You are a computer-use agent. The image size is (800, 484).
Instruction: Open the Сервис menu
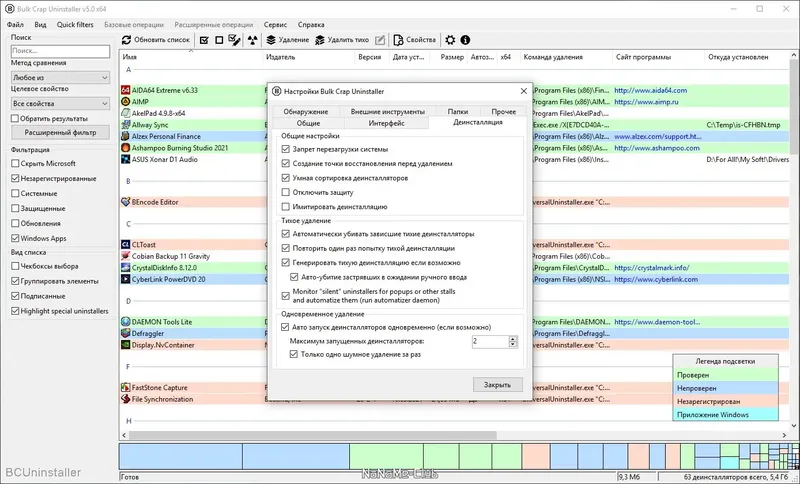tap(276, 24)
